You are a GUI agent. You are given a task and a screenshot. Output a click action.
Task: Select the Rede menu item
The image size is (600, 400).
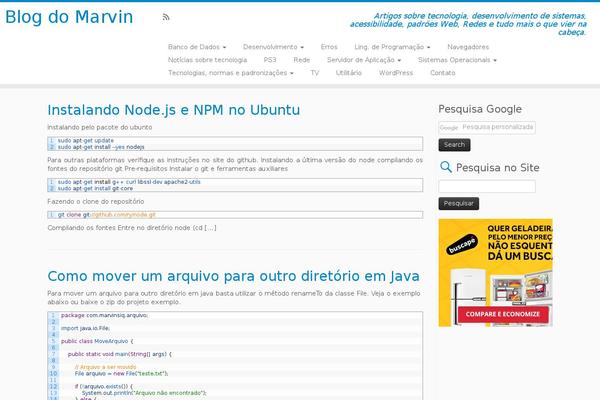(x=302, y=60)
